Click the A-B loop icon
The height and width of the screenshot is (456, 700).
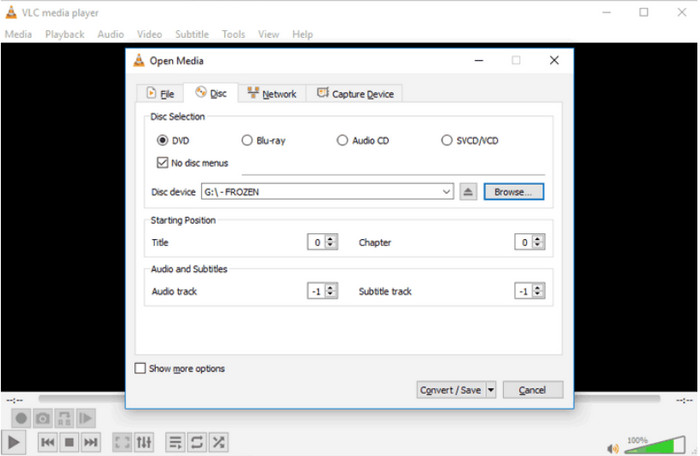tap(64, 418)
